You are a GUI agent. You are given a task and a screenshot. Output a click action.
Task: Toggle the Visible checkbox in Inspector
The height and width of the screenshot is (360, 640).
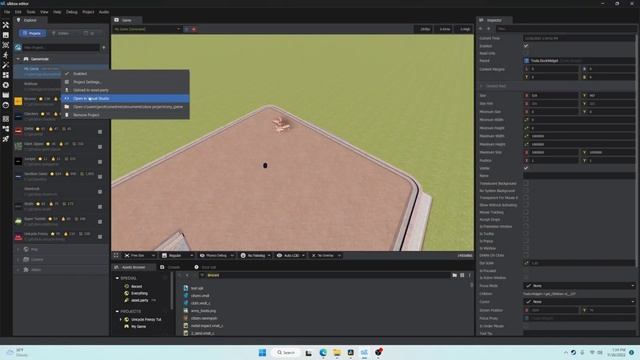526,168
